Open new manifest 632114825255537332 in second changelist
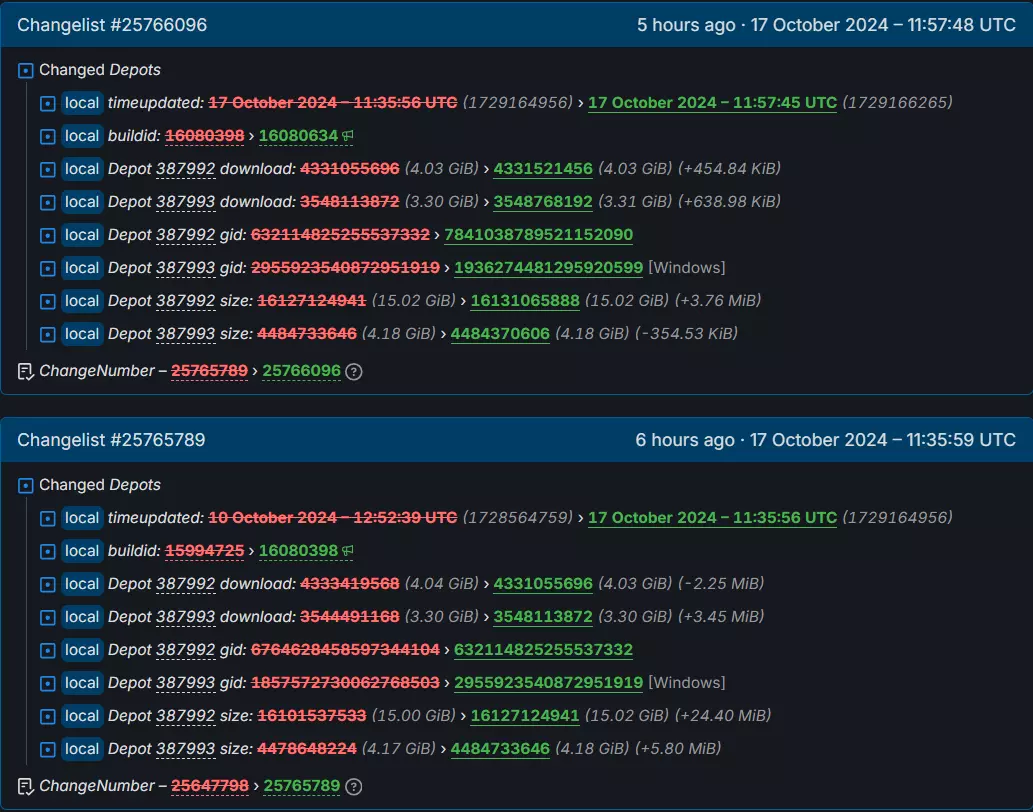The image size is (1033, 812). tap(544, 649)
